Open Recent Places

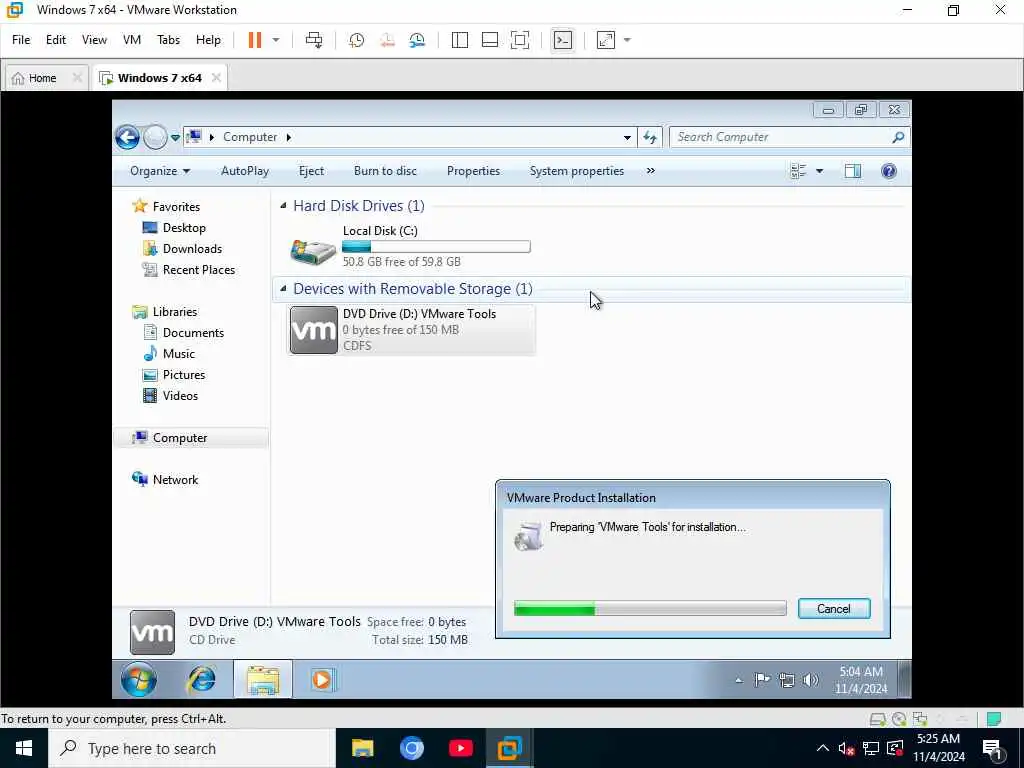199,270
